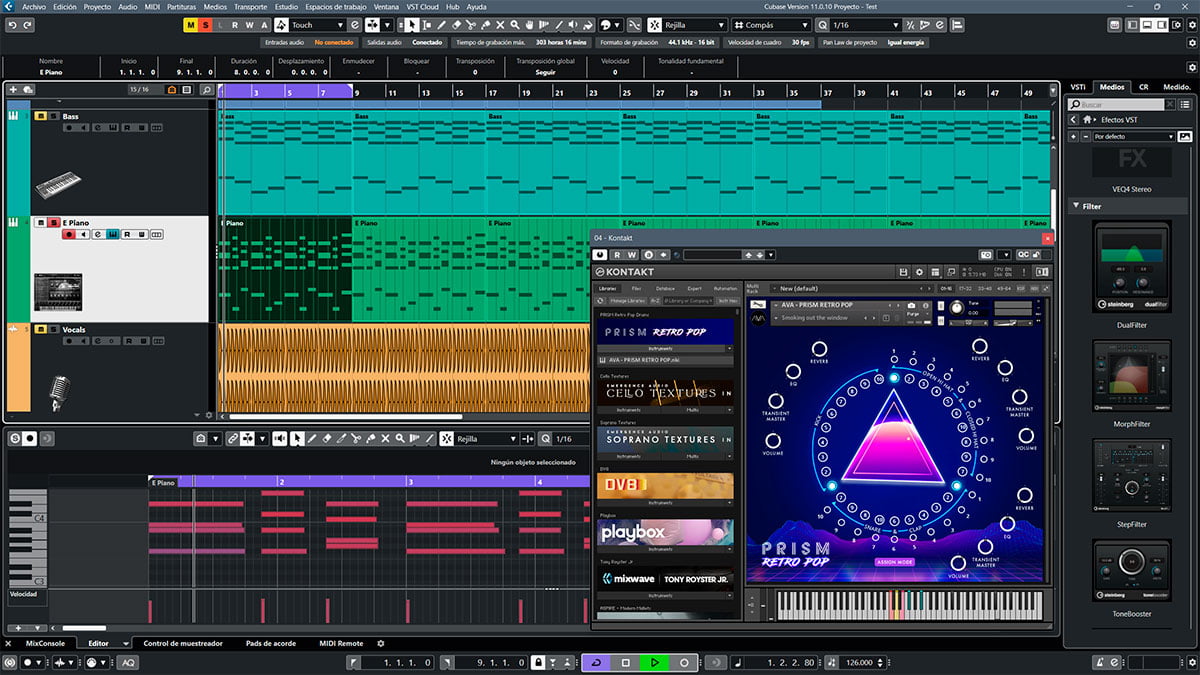Select the DualFilter effect thumbnail

(1132, 265)
